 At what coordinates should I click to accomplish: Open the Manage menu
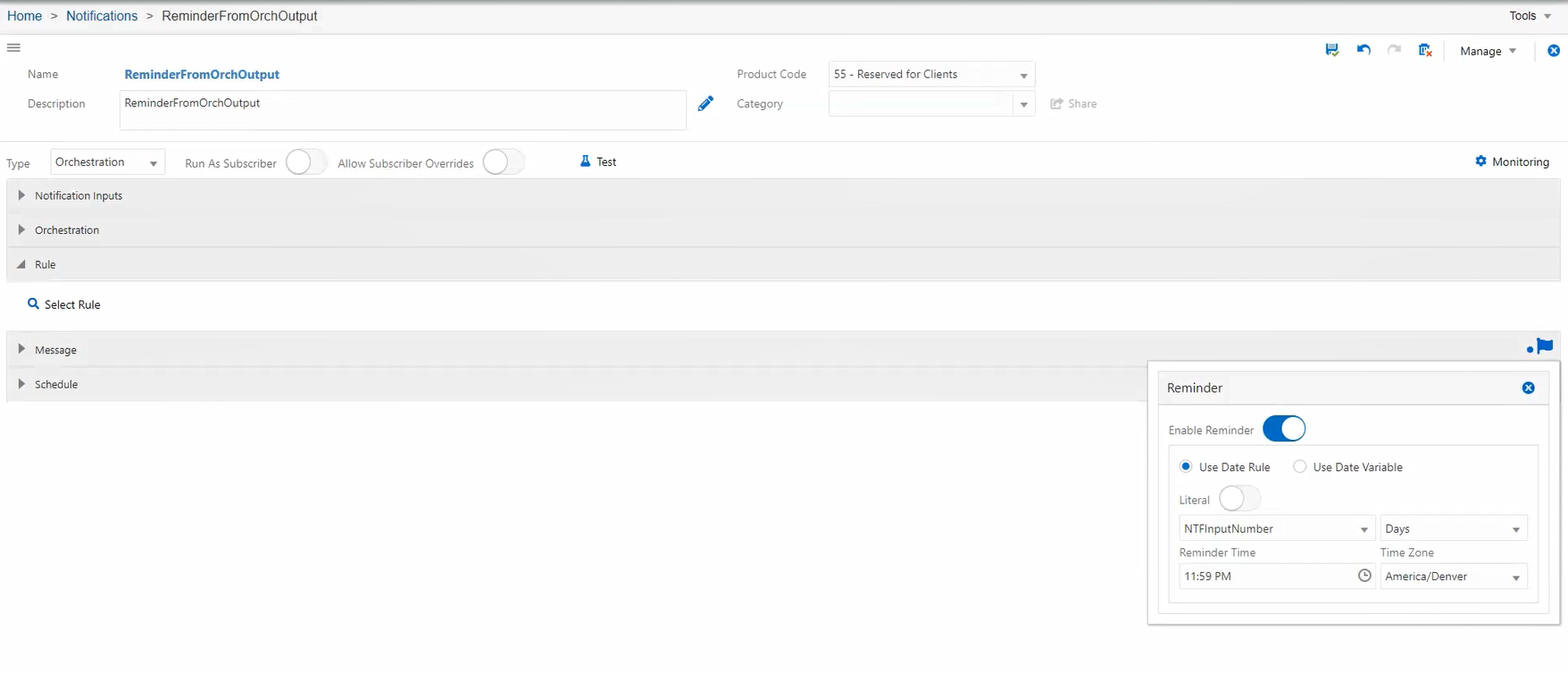(1489, 51)
